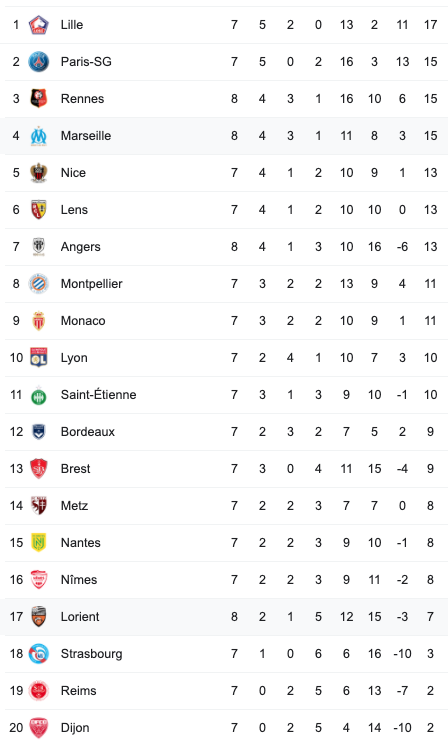Select the Metz row name
Screen dimensions: 448x750
pyautogui.click(x=74, y=506)
